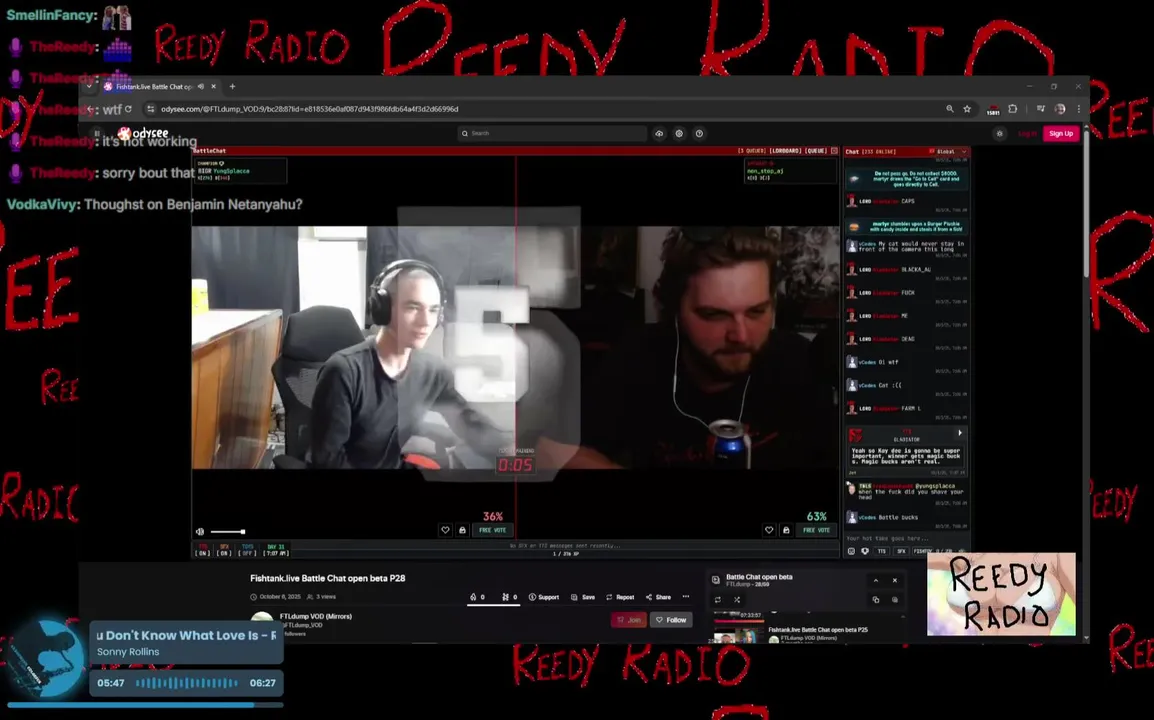Click the lock icon beside the 36% vote

[x=462, y=530]
